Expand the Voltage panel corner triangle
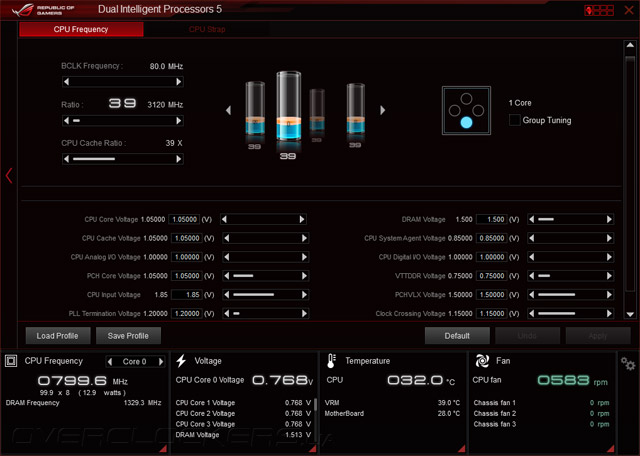This screenshot has width=640, height=456. [313, 449]
